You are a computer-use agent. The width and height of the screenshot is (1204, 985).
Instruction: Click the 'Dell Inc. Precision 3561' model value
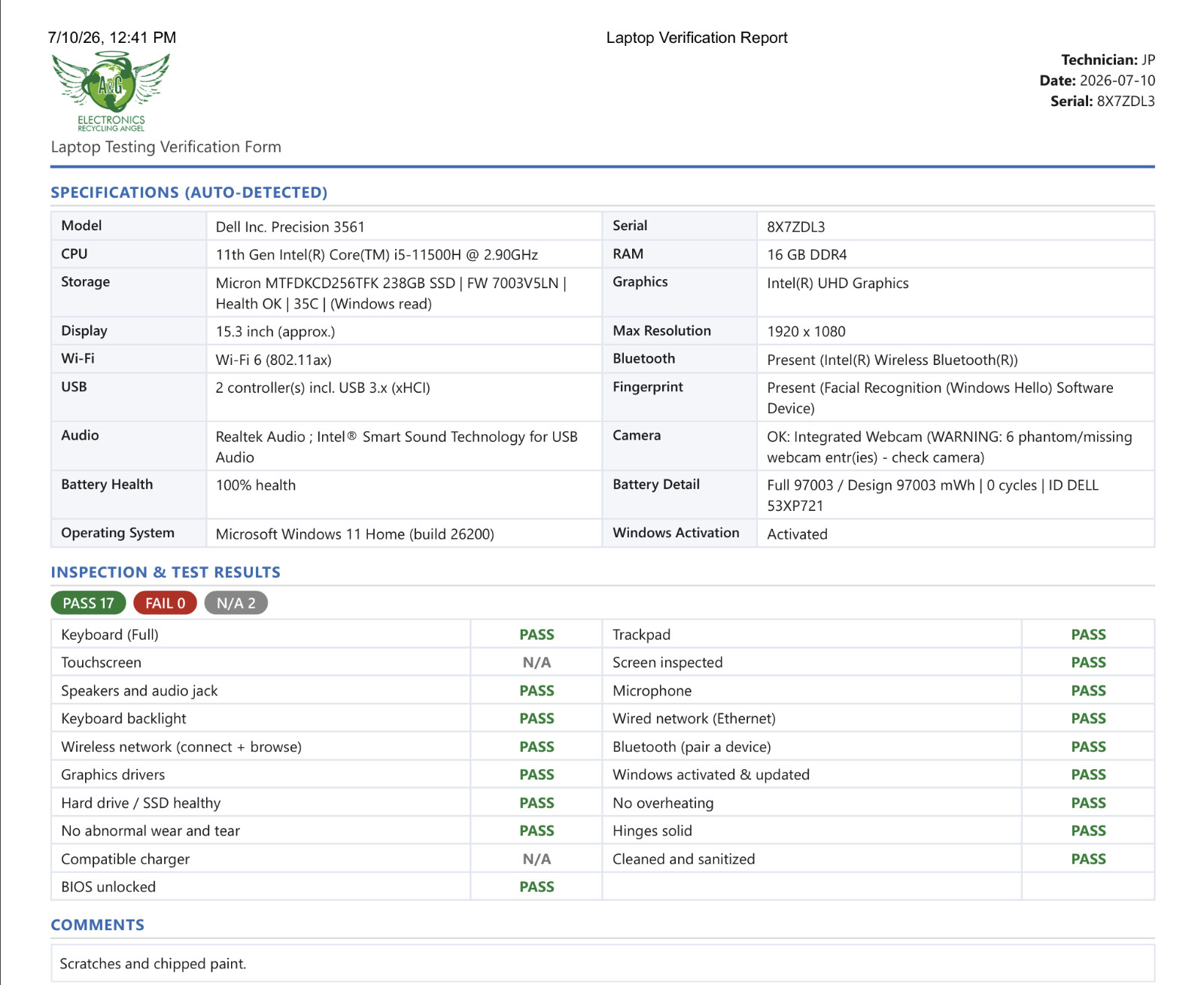[x=290, y=226]
